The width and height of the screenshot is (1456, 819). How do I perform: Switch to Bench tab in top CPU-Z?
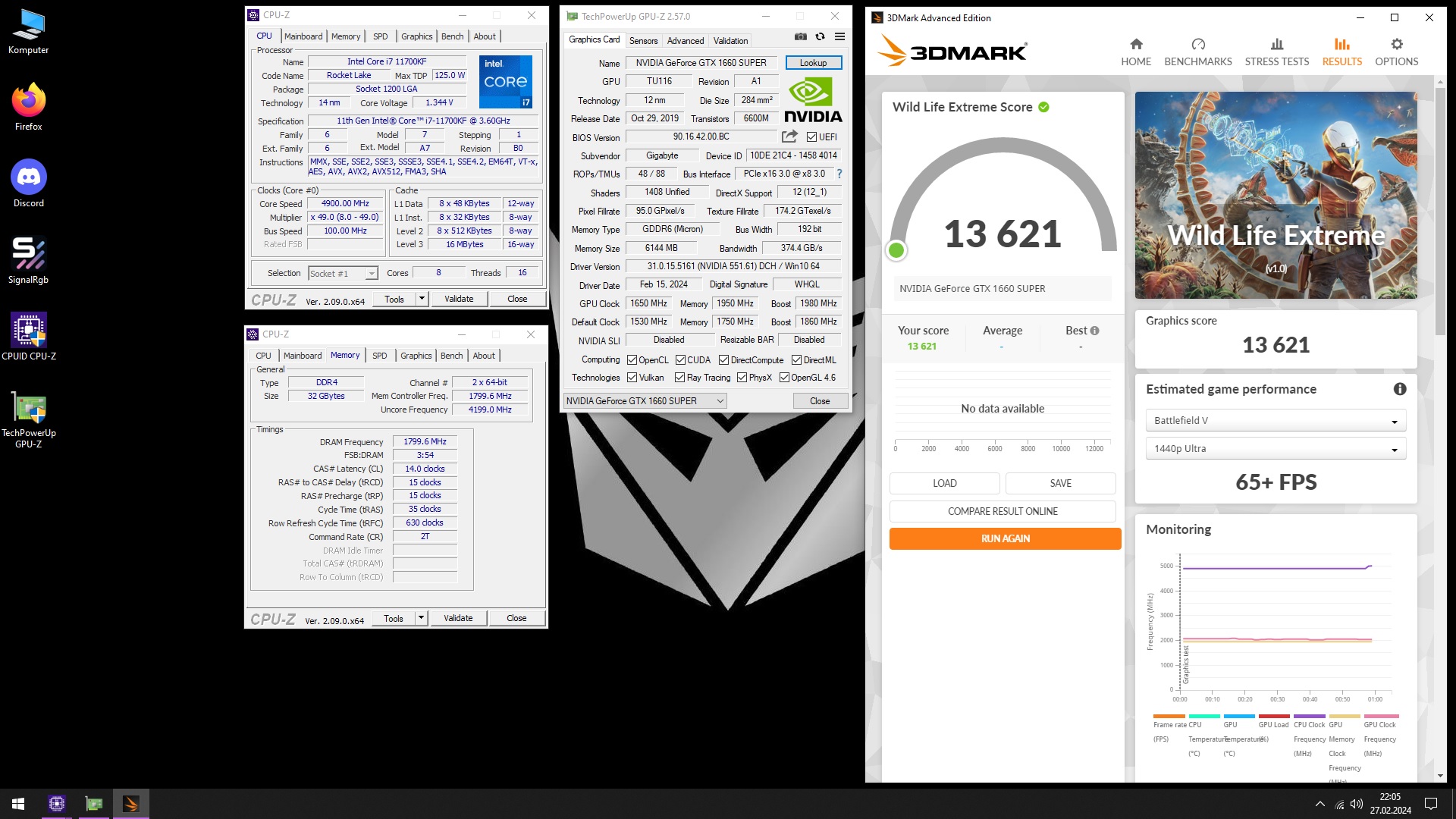click(x=453, y=36)
